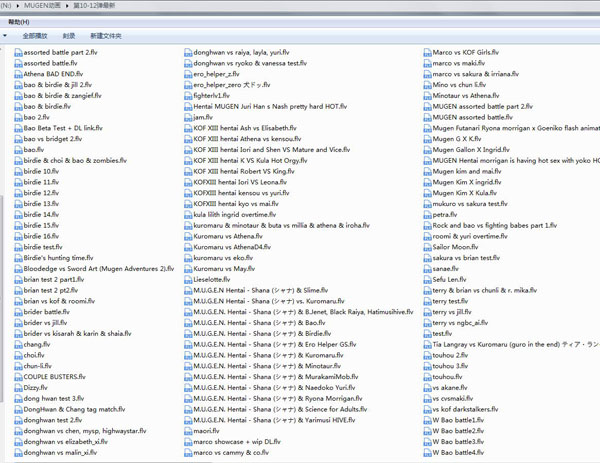
Task: Click the 全部播放 play all button
Action: (35, 36)
